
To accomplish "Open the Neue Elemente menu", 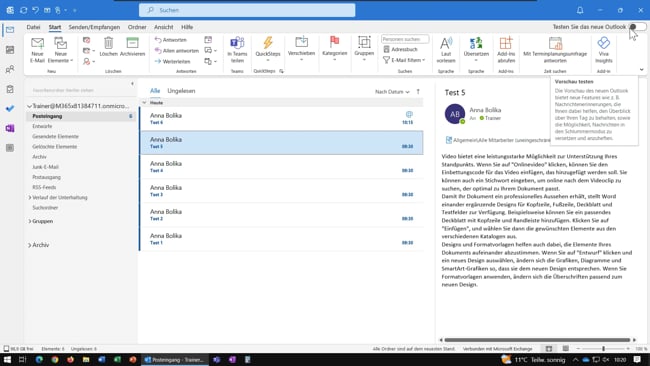I will pyautogui.click(x=61, y=50).
